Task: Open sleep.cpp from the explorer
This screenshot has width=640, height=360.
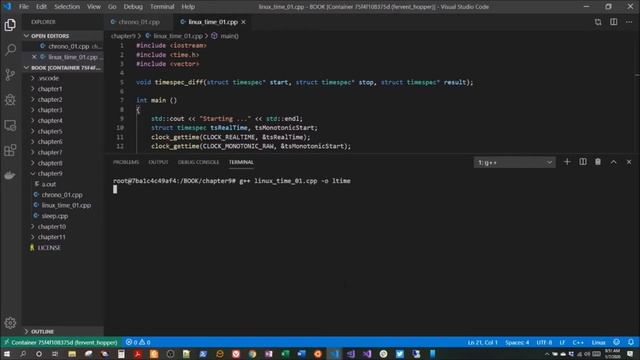Action: (55, 216)
